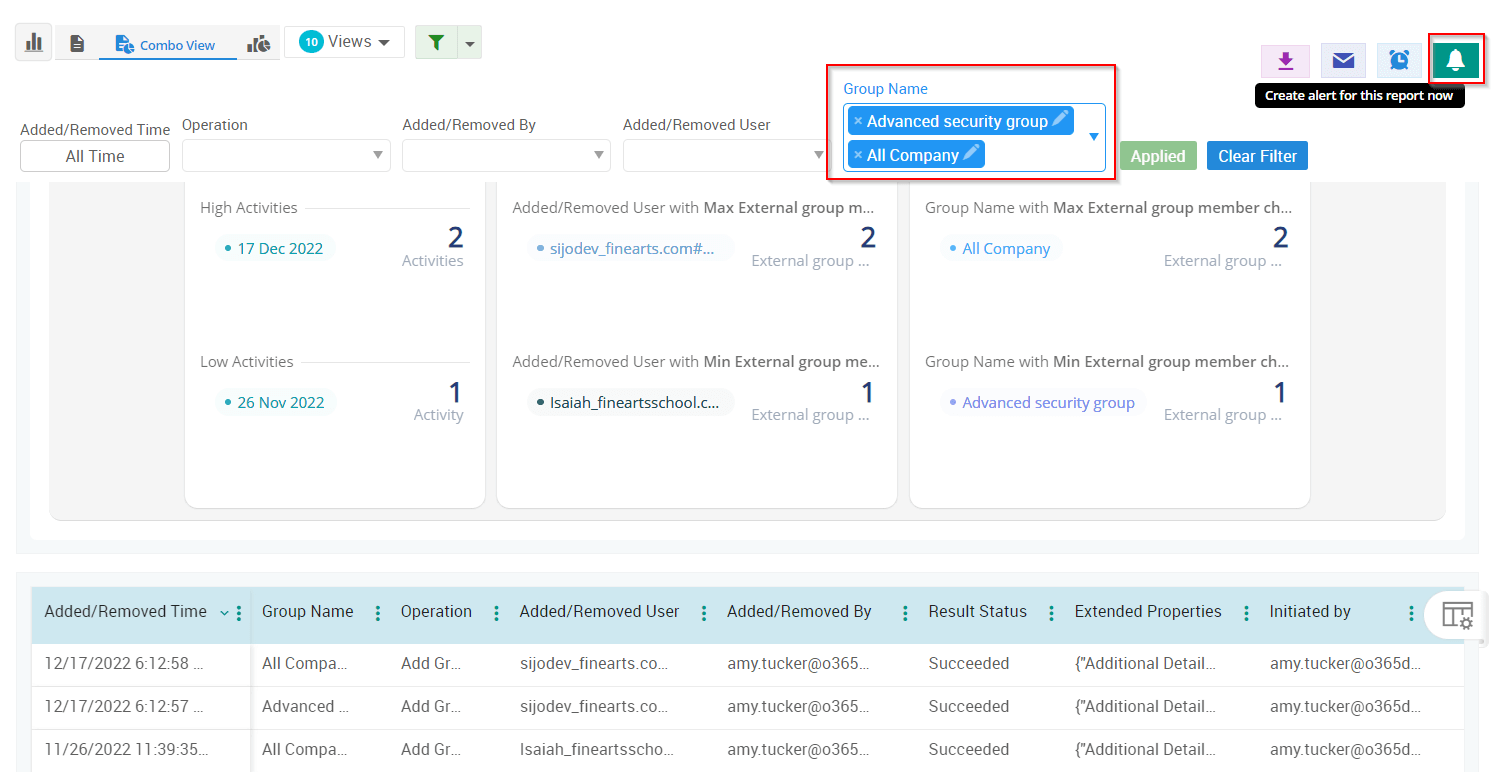Click the purple download report icon

tap(1286, 61)
